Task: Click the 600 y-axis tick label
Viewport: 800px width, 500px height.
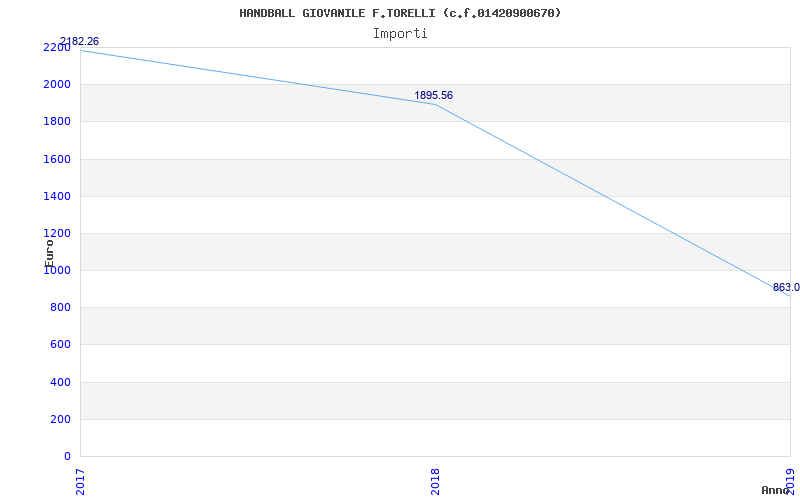Action: [x=61, y=345]
